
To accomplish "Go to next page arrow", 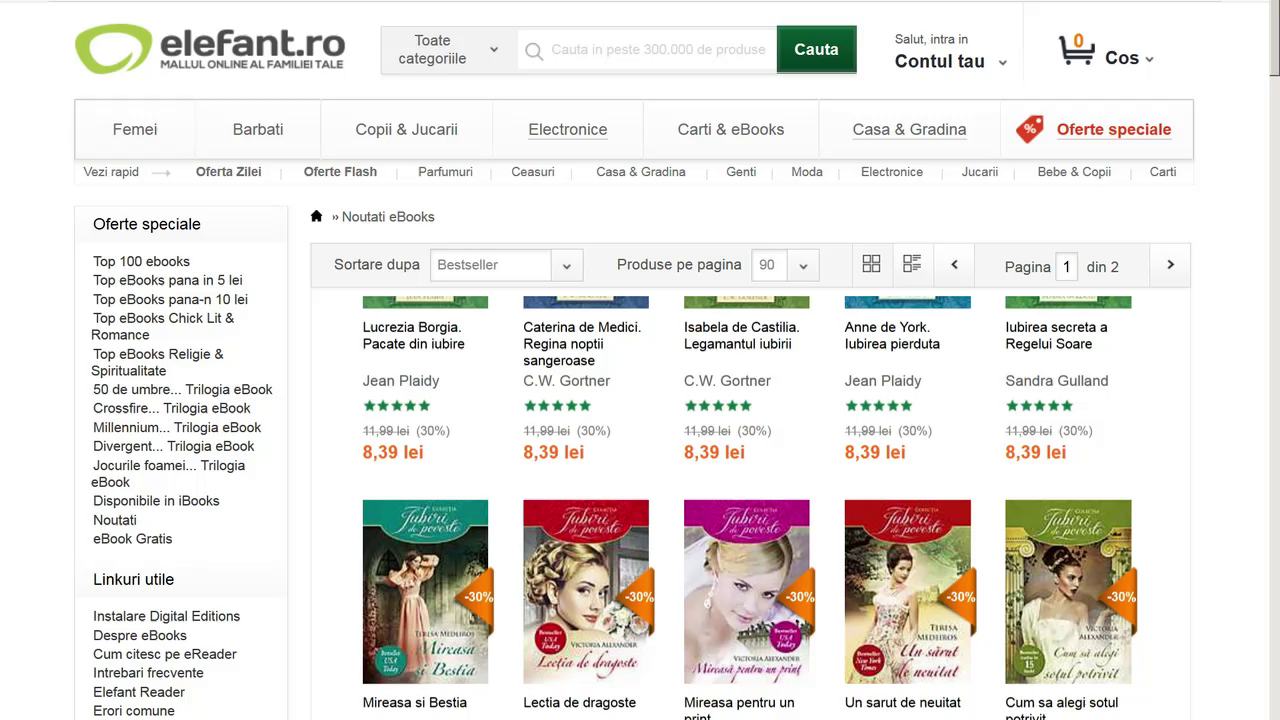I will (x=1170, y=265).
